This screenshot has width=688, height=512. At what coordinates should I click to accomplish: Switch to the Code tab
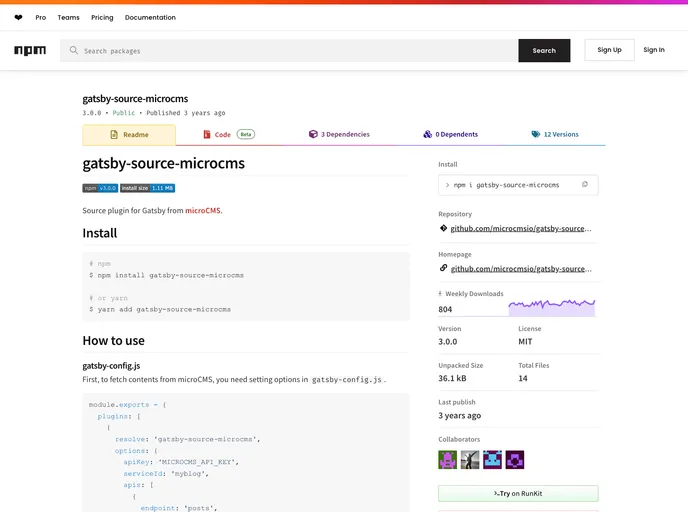tap(228, 135)
